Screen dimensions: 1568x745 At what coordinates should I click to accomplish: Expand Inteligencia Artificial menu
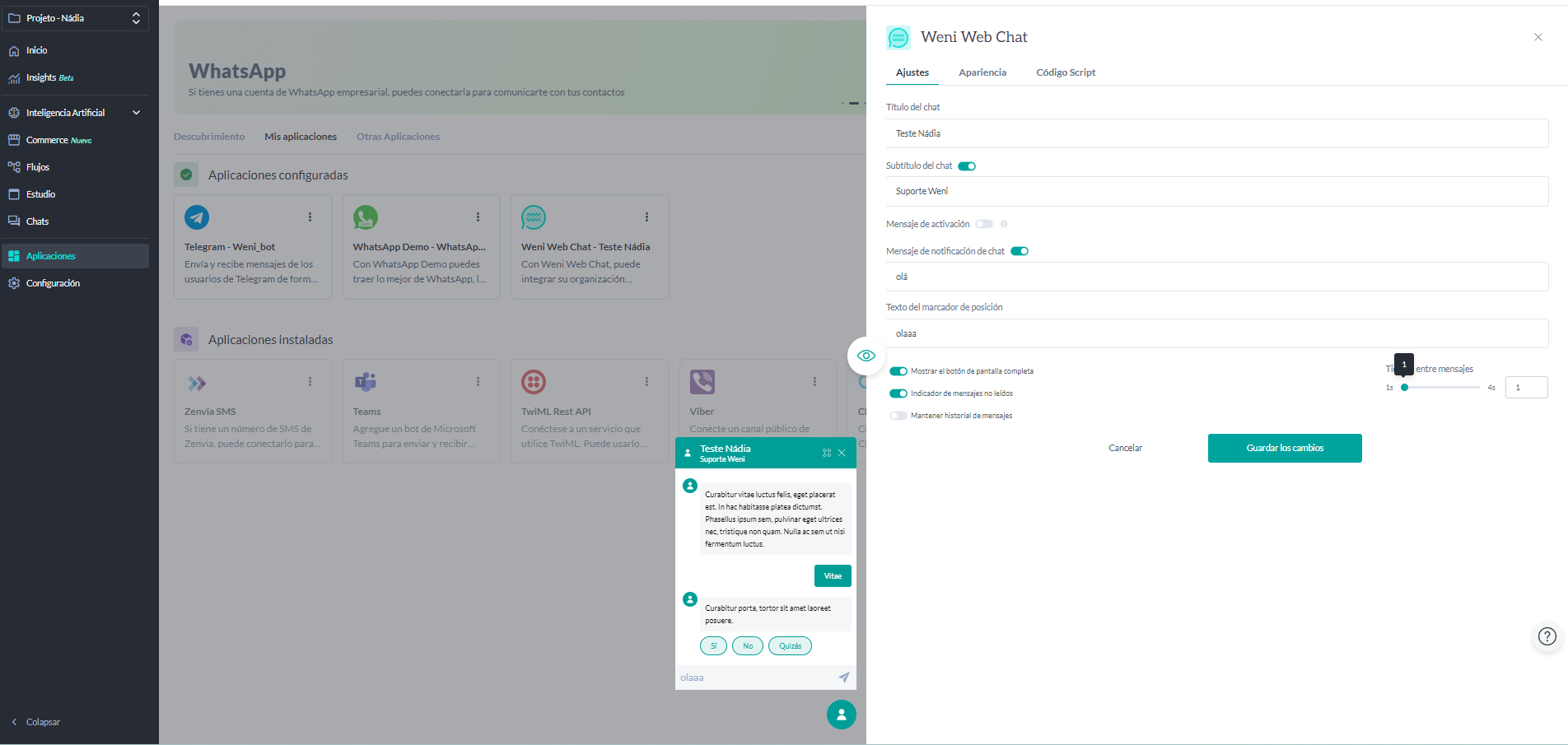75,113
